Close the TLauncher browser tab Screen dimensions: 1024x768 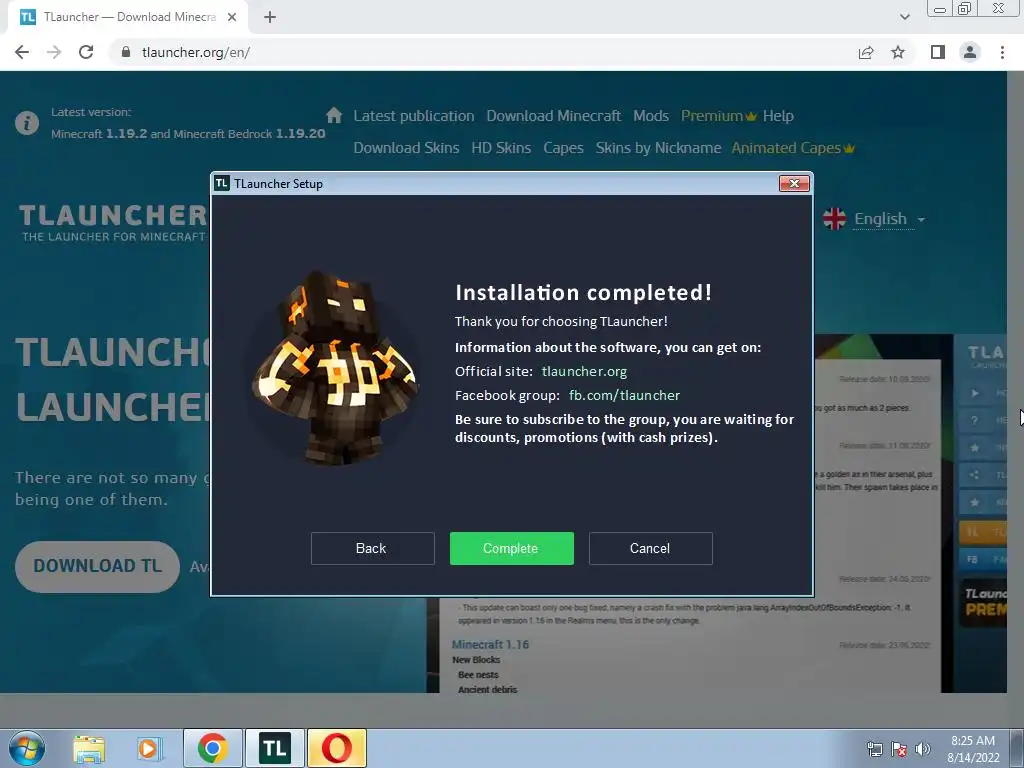[232, 18]
